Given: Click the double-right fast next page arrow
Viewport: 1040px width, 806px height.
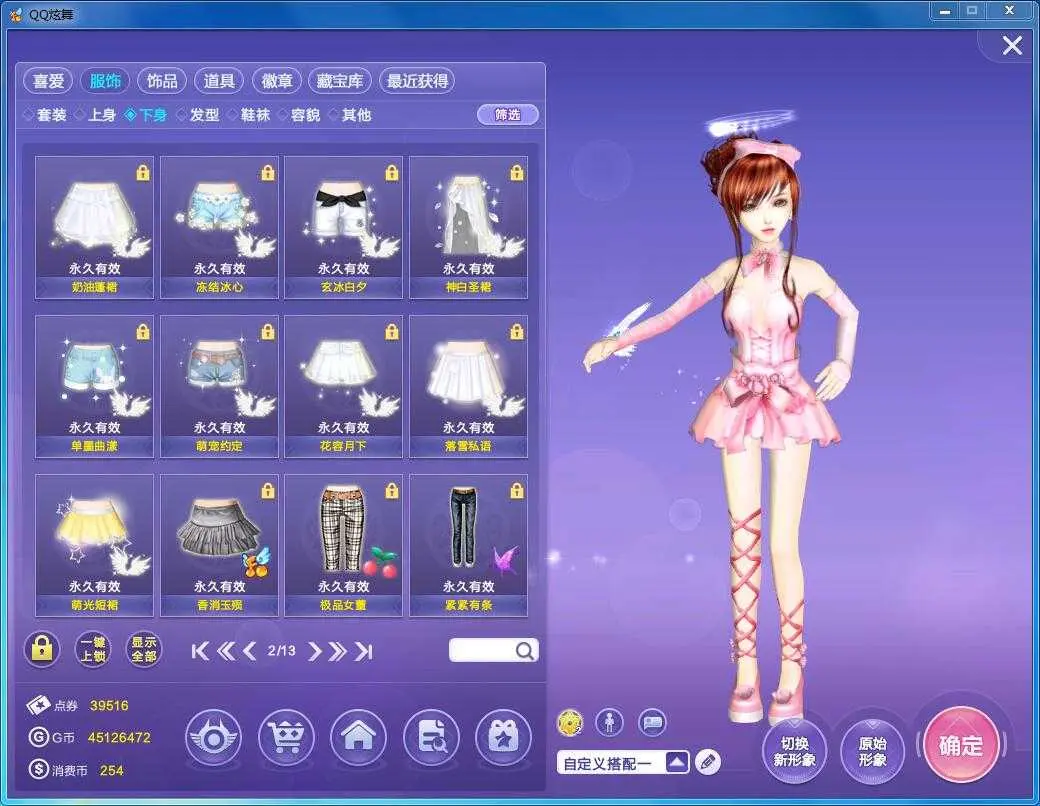Looking at the screenshot, I should [338, 651].
